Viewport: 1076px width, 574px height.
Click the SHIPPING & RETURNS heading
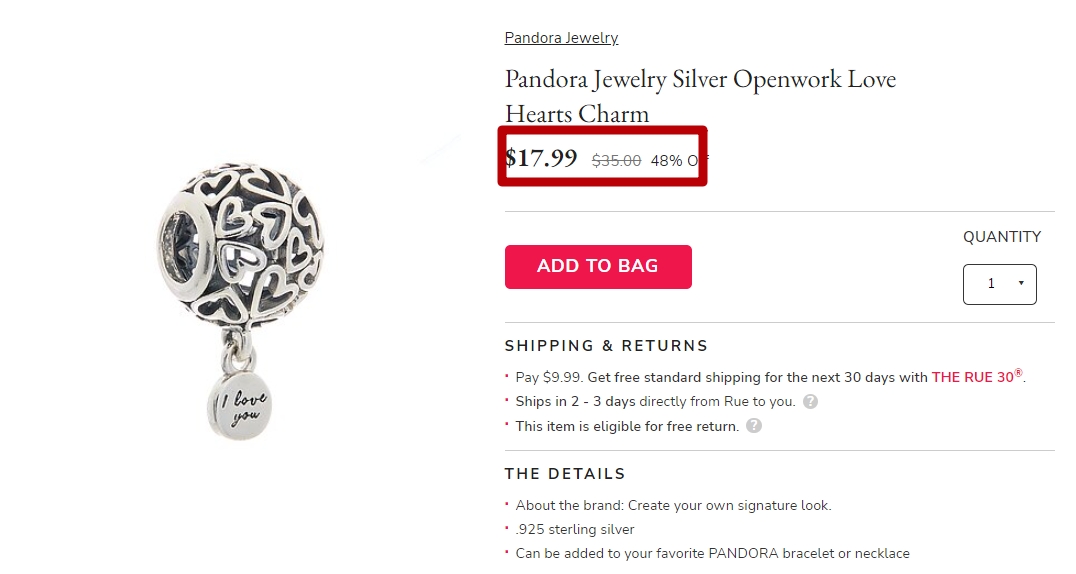606,346
